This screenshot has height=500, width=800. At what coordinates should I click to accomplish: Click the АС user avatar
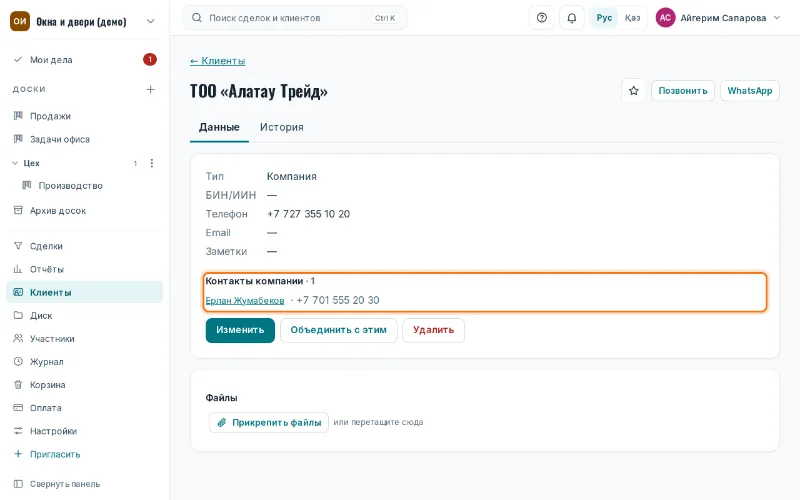(665, 18)
